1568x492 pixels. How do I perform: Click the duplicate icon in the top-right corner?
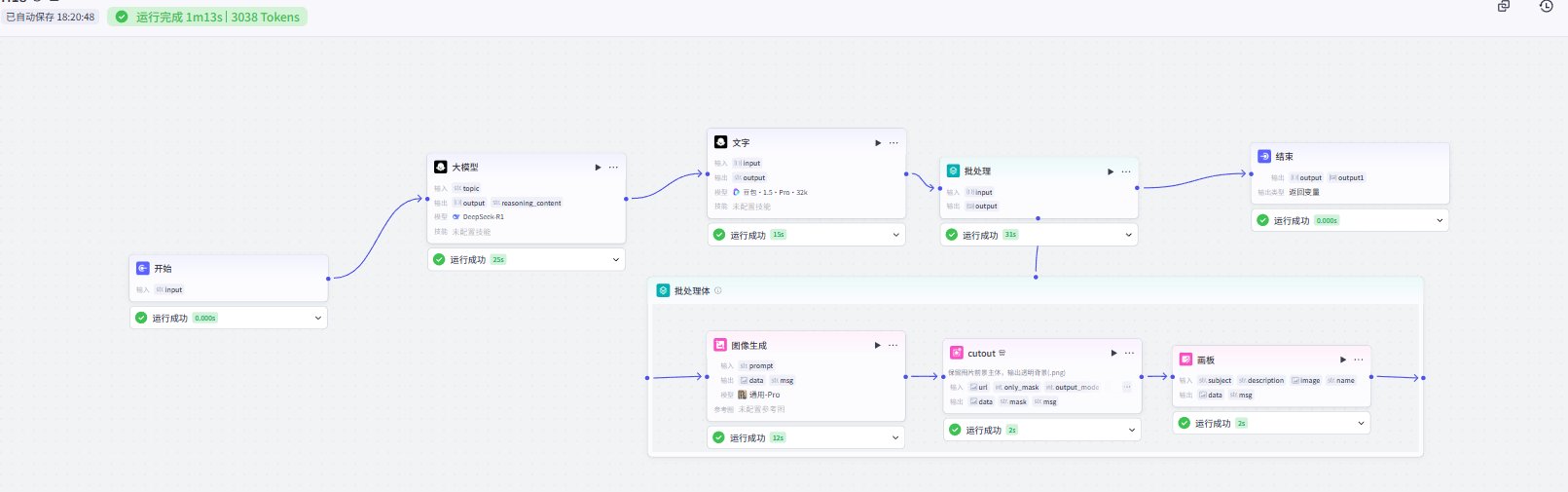(x=1504, y=7)
